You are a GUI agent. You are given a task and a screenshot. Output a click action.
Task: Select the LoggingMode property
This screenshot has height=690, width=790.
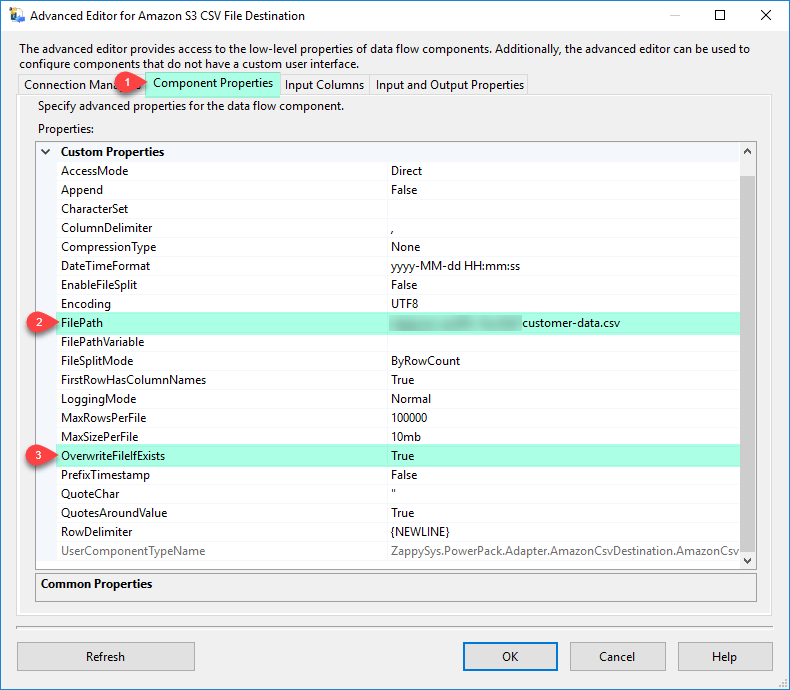coord(99,399)
